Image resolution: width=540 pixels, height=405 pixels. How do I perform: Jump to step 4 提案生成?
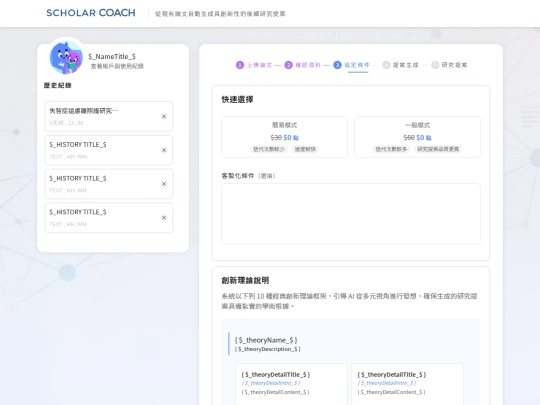click(x=400, y=65)
